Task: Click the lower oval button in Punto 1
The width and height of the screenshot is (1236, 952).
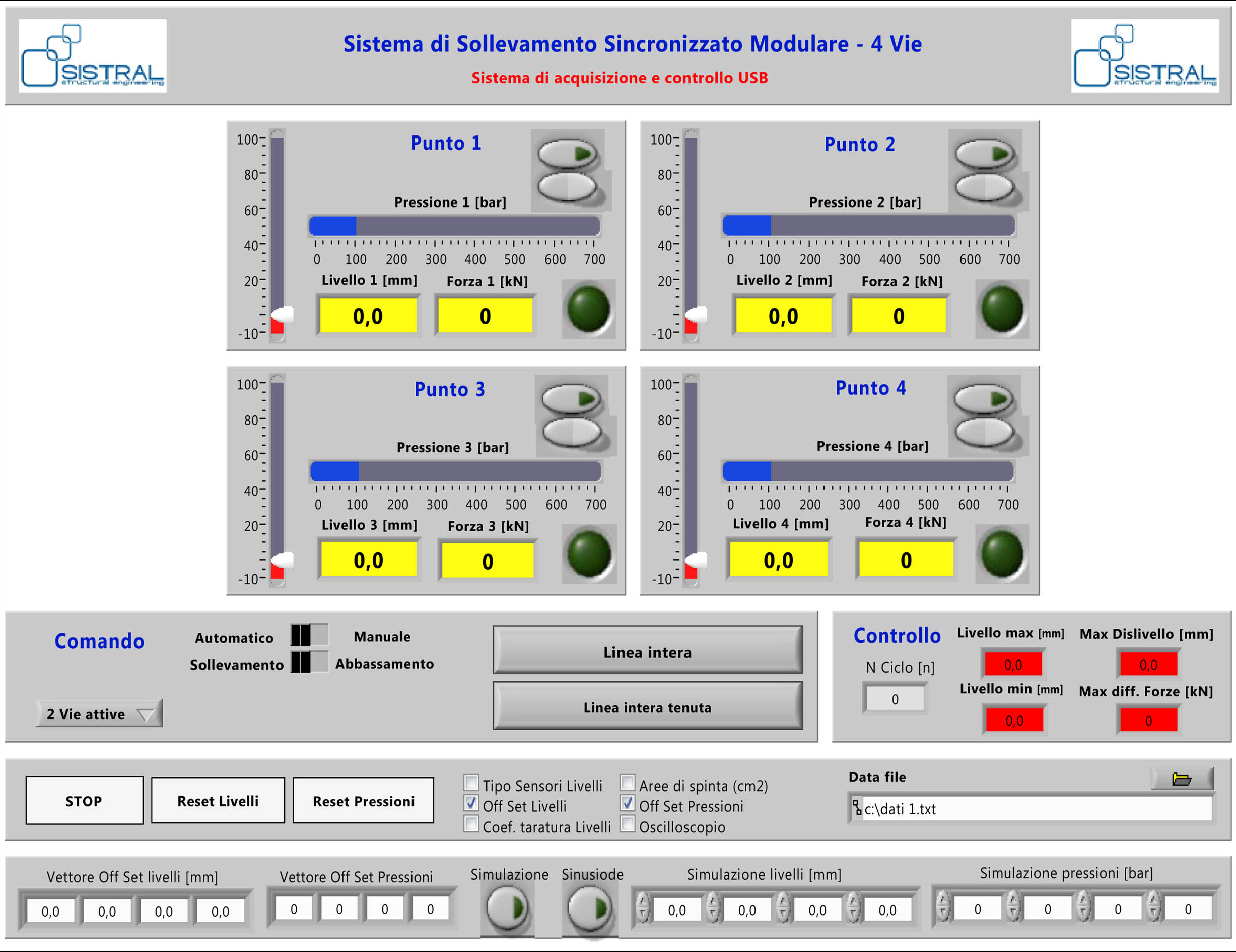Action: [568, 187]
